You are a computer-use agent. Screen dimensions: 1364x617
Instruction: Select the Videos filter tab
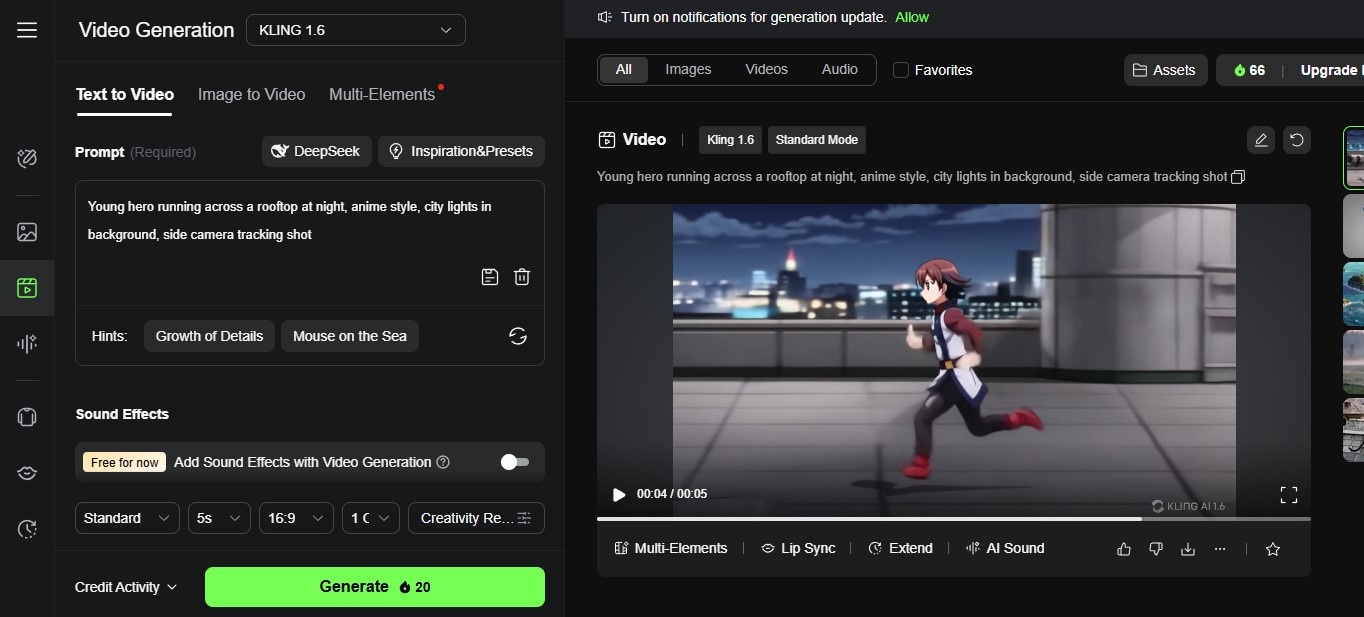767,69
